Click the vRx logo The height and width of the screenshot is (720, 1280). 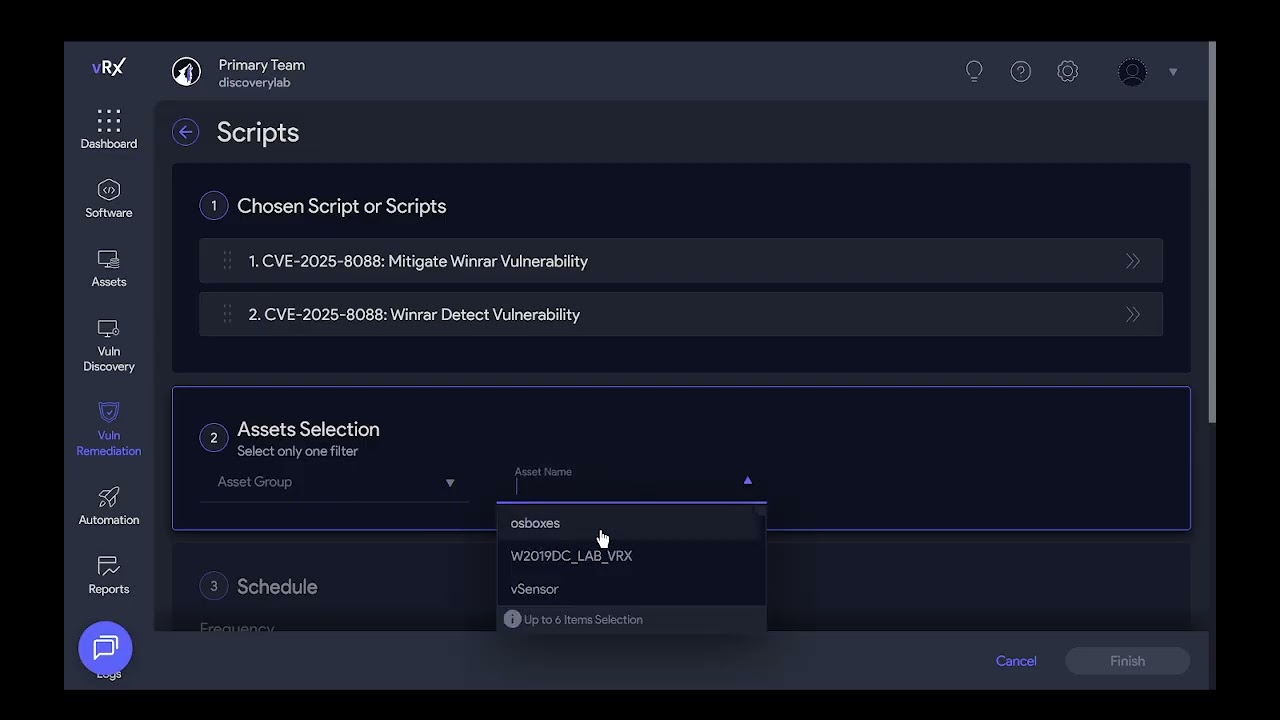(x=108, y=68)
